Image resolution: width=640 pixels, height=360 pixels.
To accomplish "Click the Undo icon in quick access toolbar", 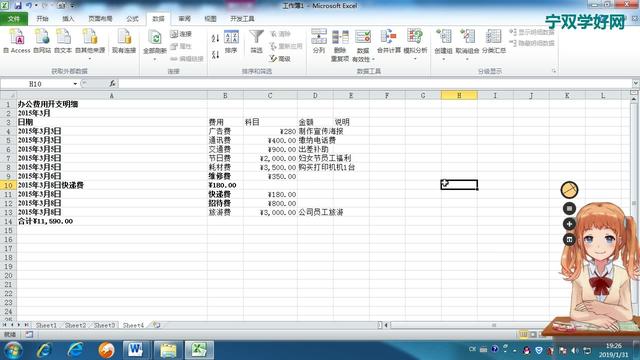I will click(29, 5).
